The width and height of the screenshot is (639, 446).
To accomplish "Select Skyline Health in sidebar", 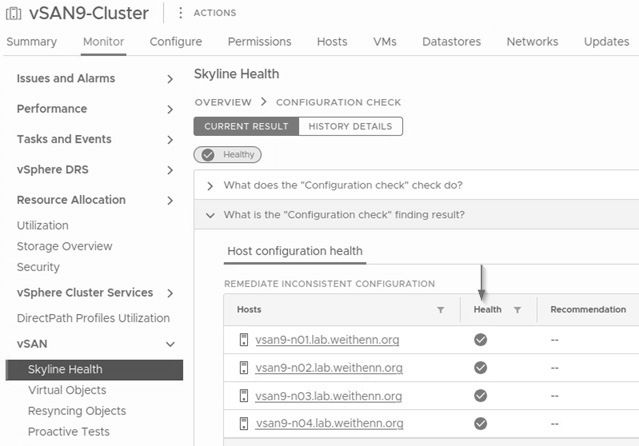I will click(94, 370).
